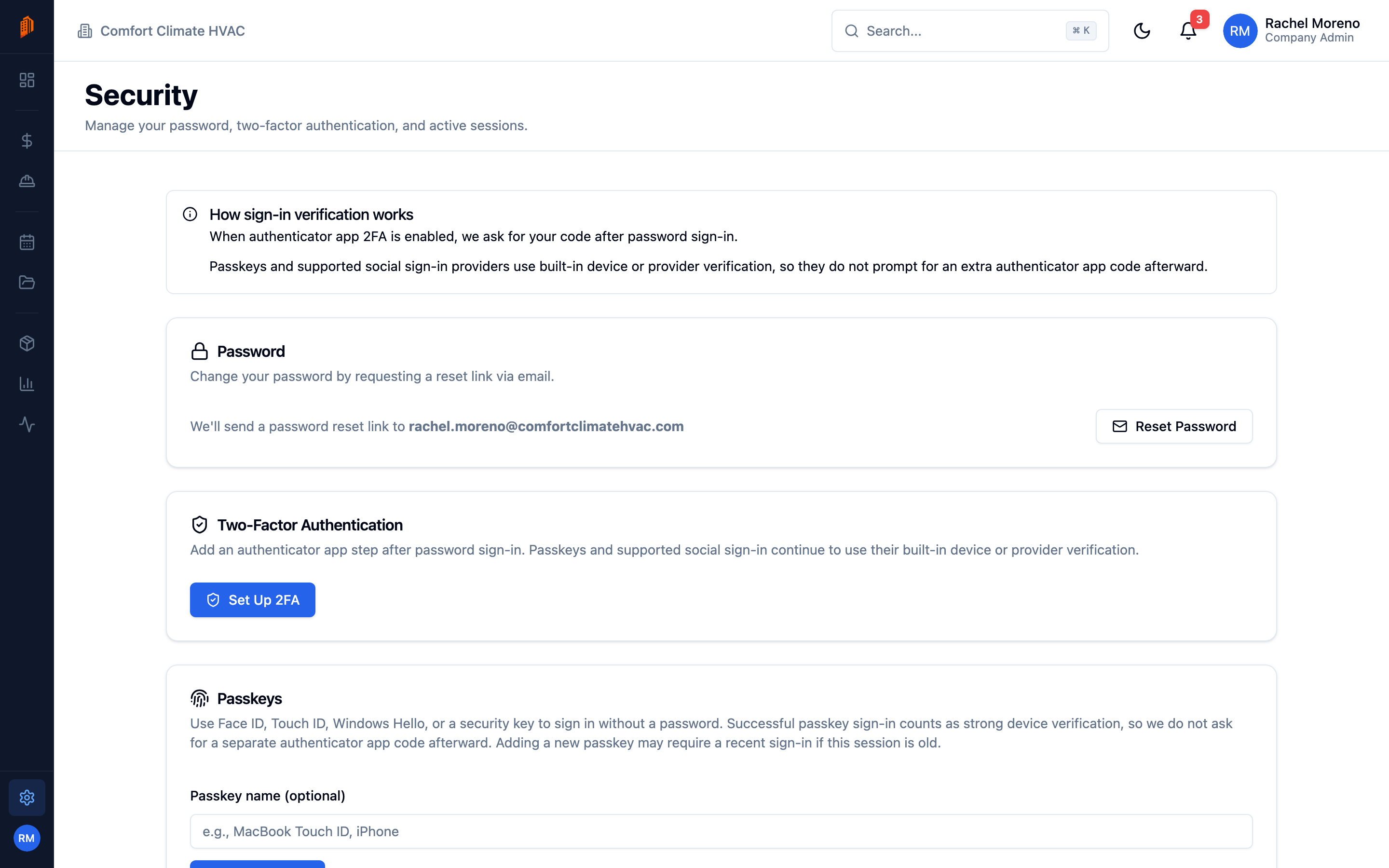Click the shield icon beside Two-Factor Authentication
The image size is (1389, 868).
pos(200,525)
